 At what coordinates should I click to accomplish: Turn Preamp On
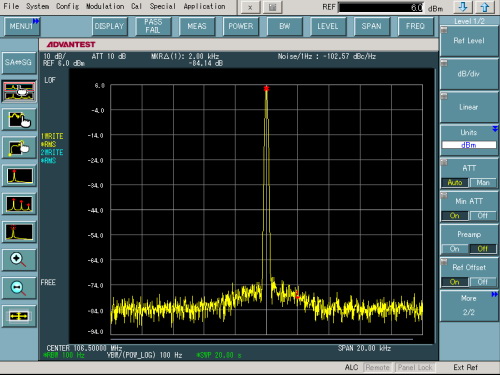[x=455, y=249]
